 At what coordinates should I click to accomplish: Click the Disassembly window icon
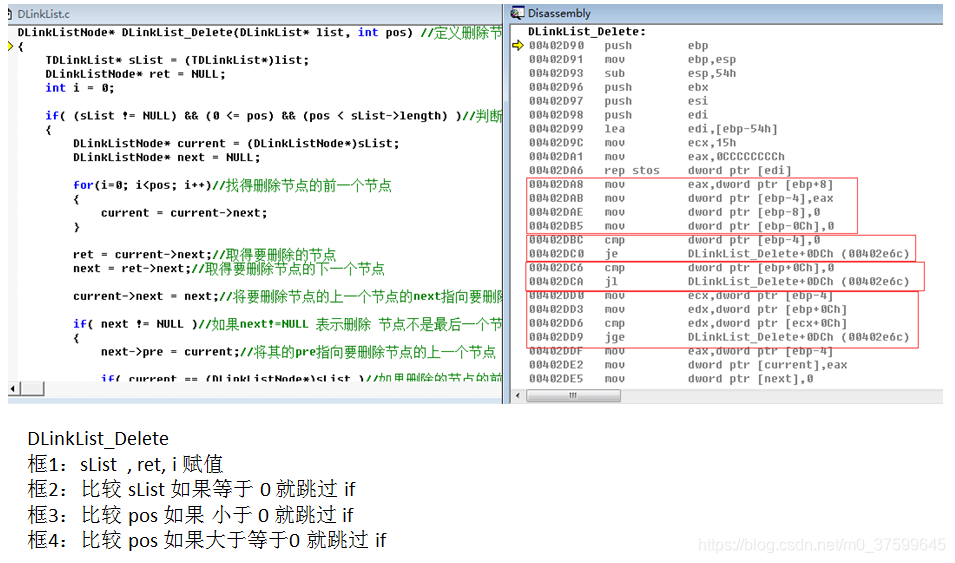pos(517,13)
